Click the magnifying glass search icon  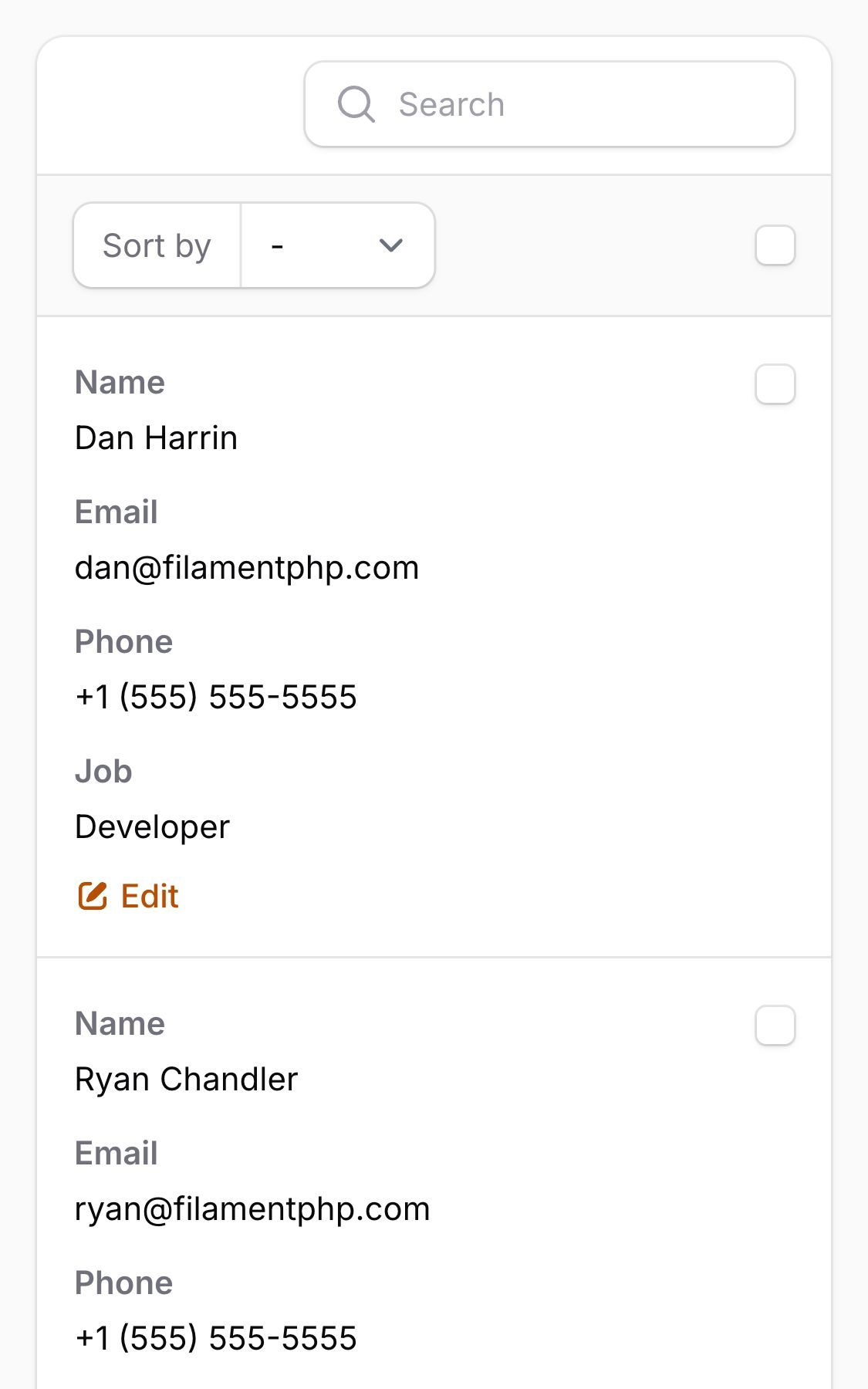tap(356, 104)
